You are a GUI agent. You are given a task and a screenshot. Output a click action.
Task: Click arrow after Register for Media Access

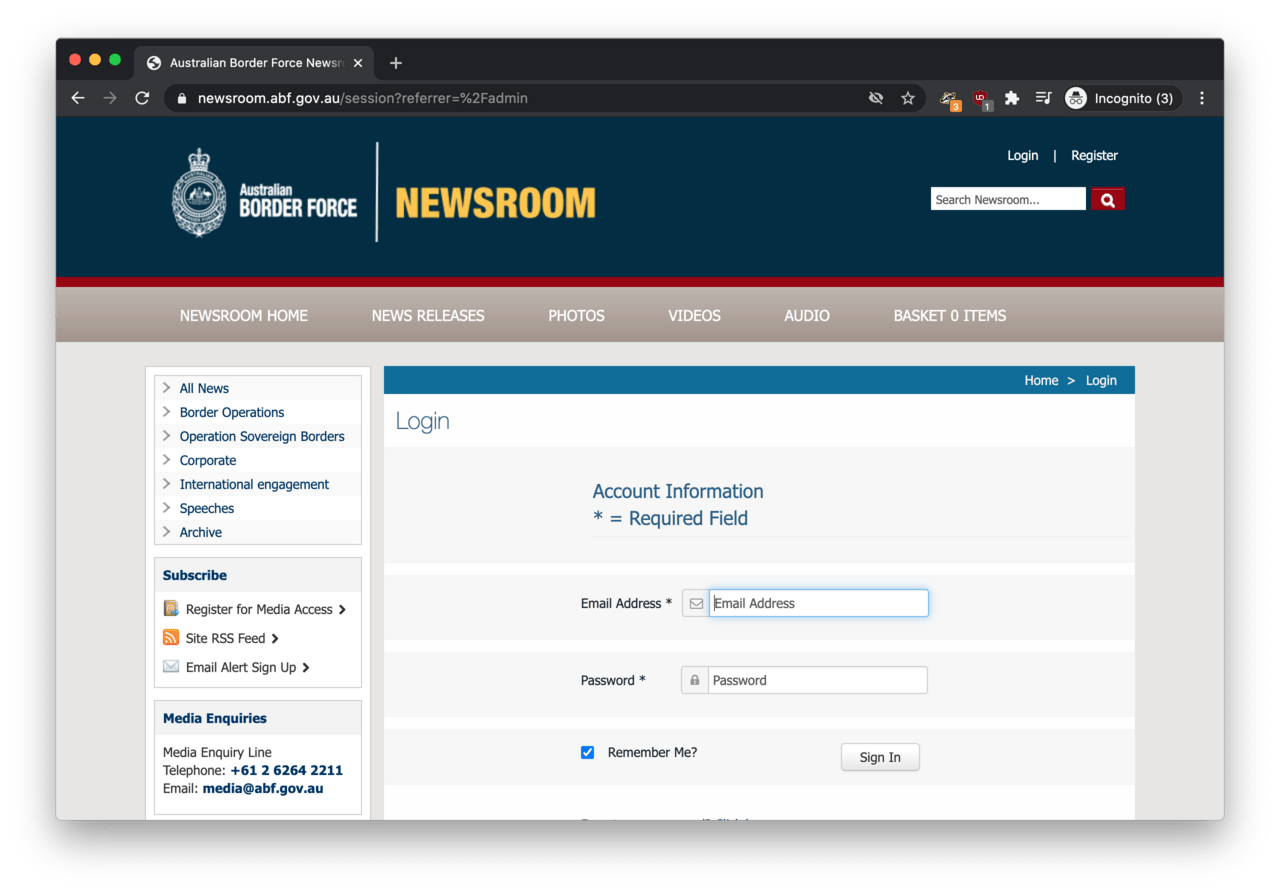coord(342,609)
